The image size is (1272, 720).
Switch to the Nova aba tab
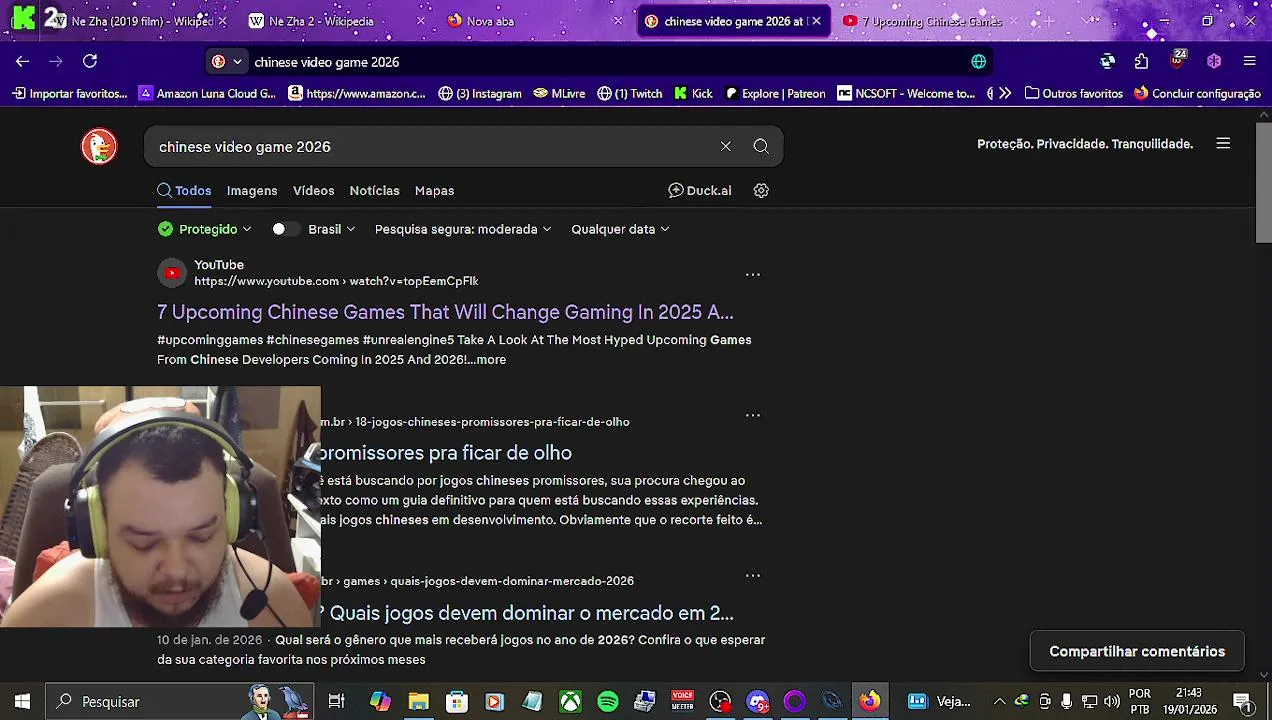click(x=534, y=21)
